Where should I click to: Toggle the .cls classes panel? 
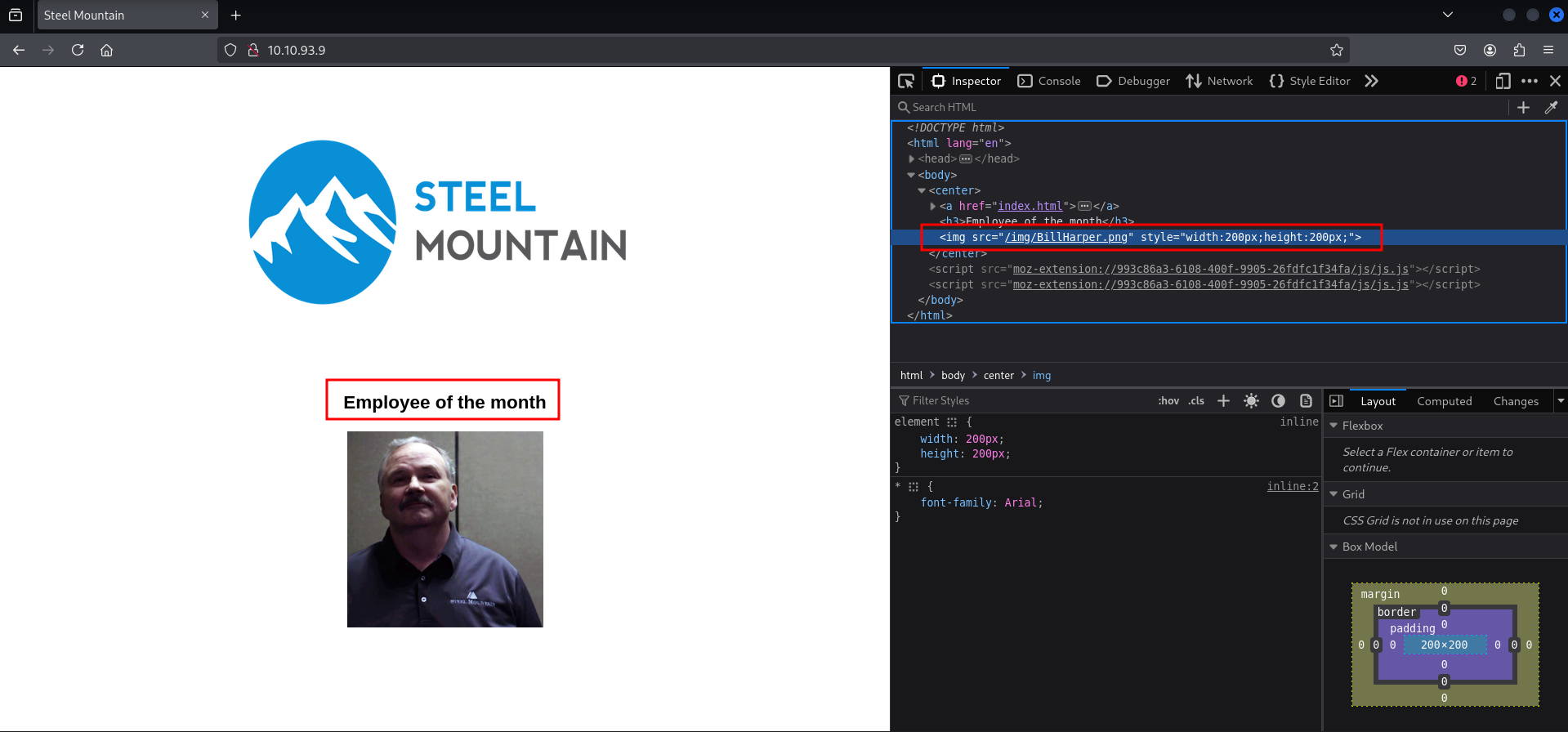(1196, 400)
